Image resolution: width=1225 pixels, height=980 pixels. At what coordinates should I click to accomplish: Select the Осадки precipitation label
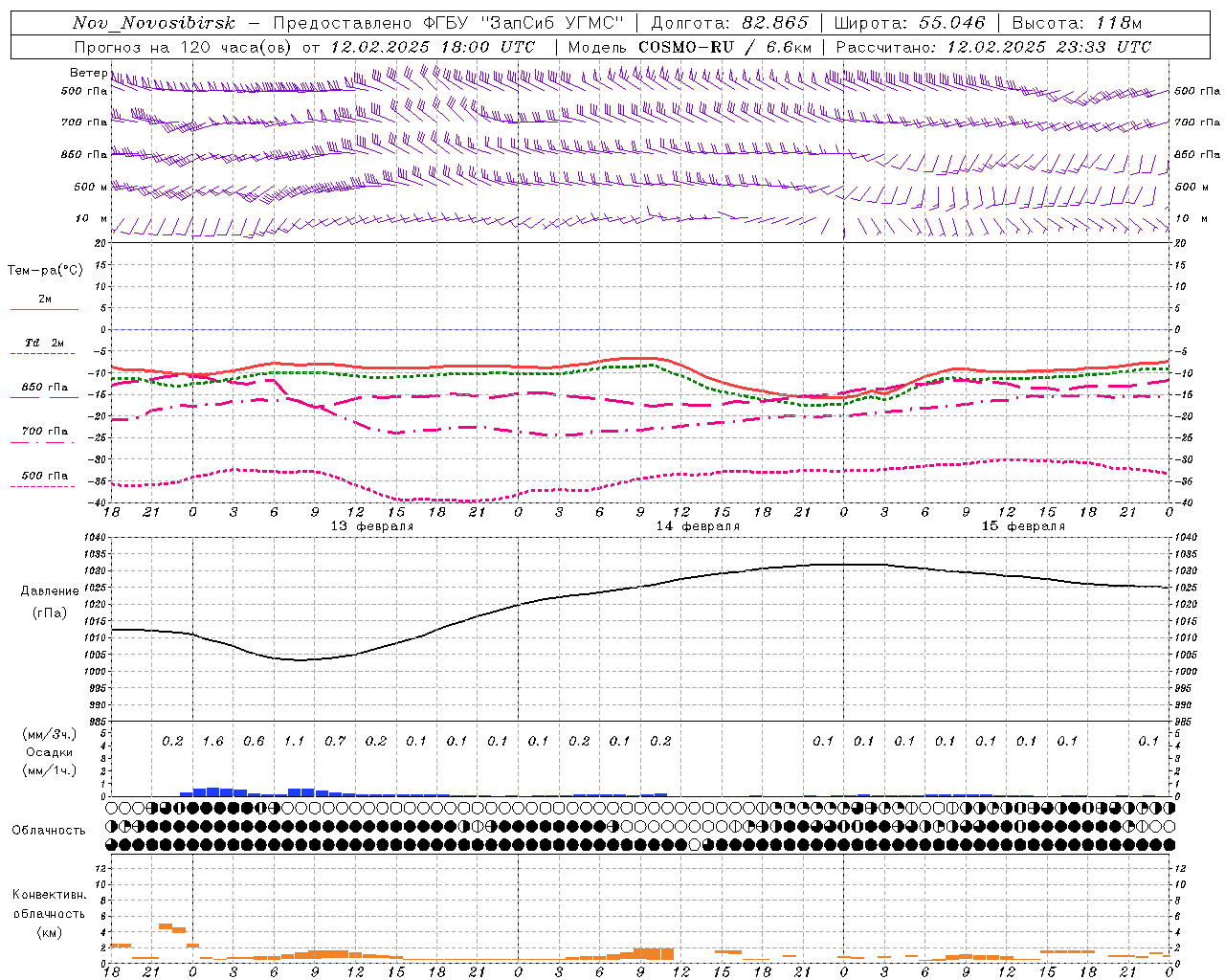tap(49, 752)
